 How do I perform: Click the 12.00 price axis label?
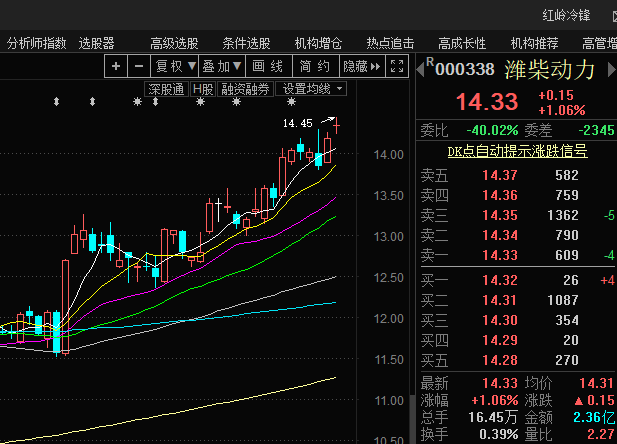pos(389,318)
